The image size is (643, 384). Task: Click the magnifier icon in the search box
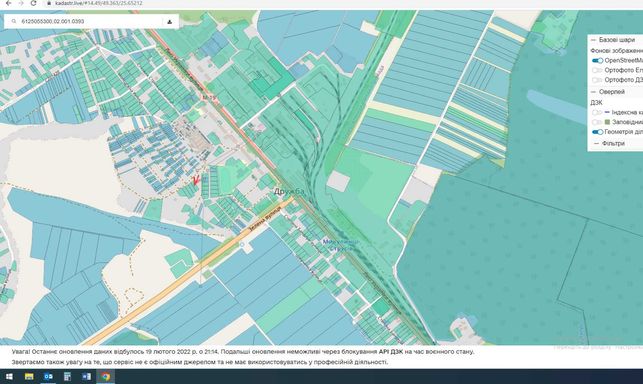pos(14,21)
